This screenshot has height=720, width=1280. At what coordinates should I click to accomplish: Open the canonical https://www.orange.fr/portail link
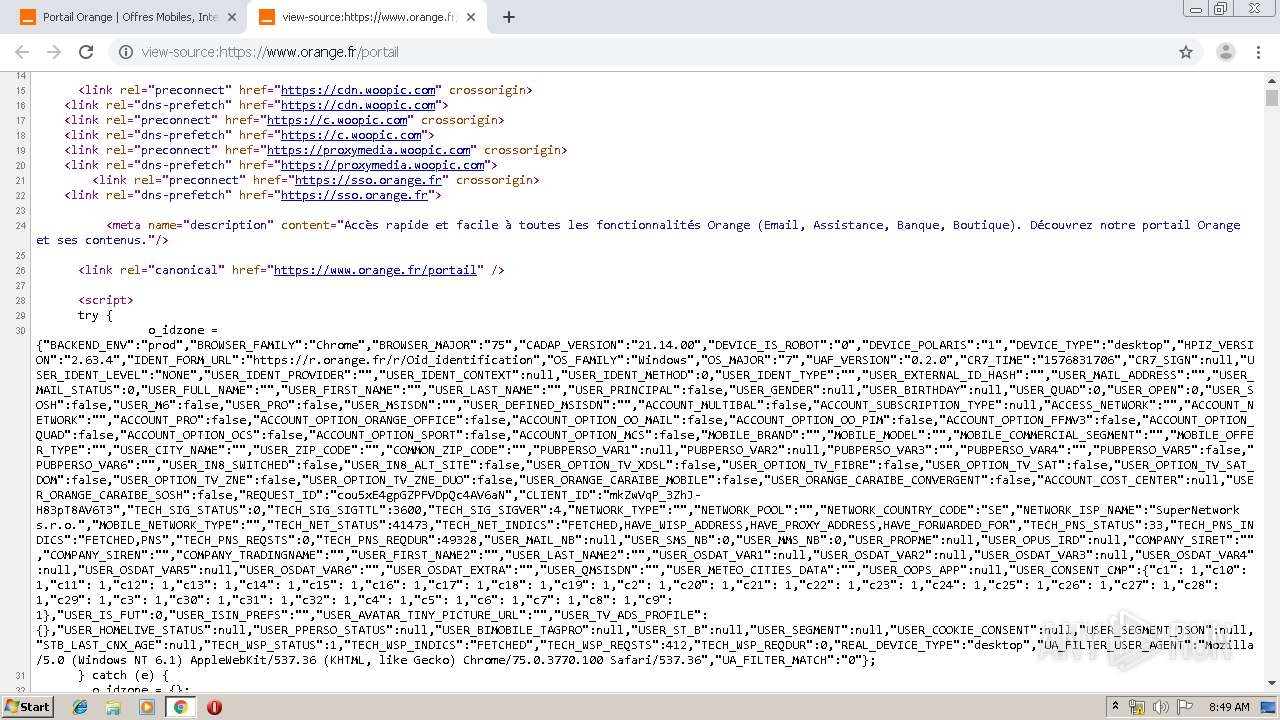(x=375, y=270)
